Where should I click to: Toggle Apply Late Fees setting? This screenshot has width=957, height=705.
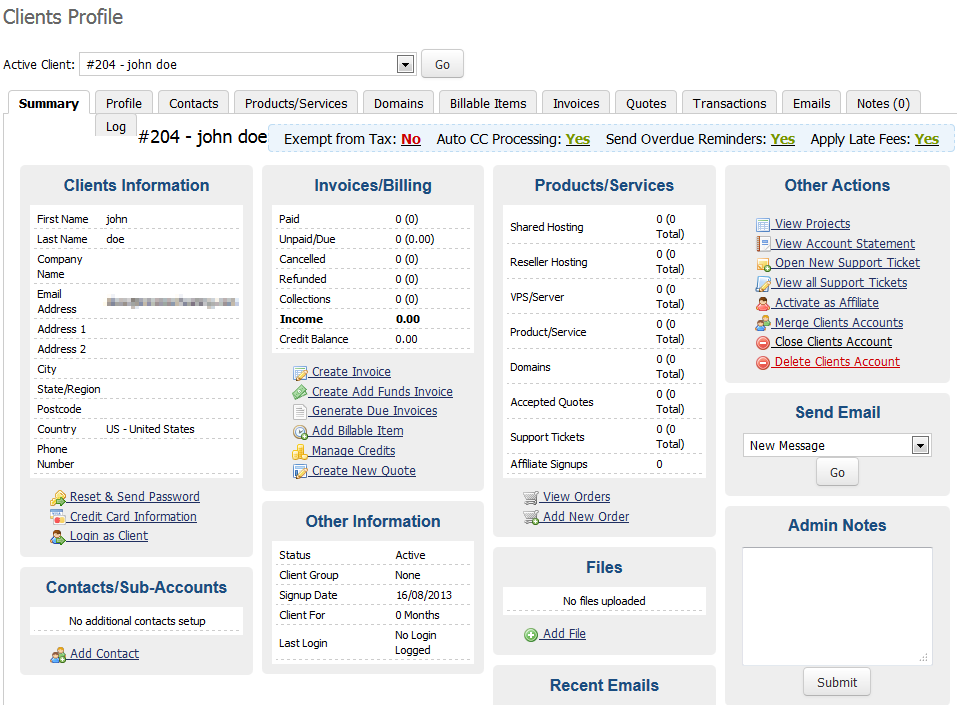point(927,139)
